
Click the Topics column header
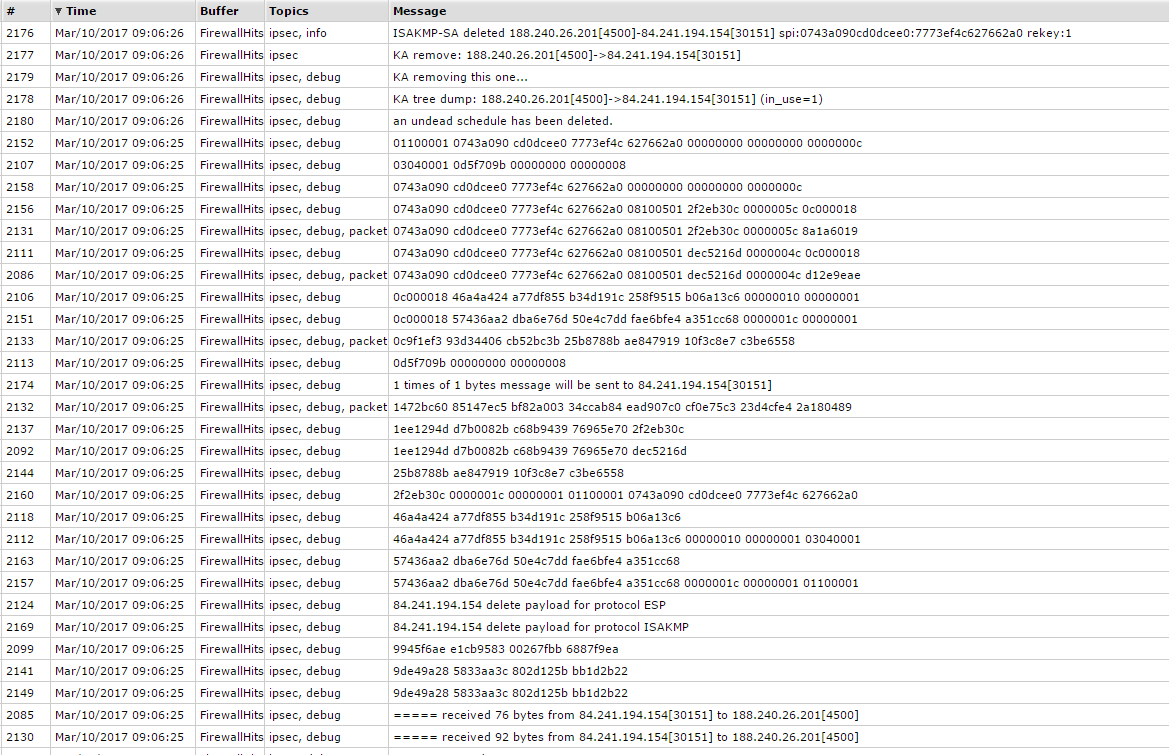coord(289,11)
